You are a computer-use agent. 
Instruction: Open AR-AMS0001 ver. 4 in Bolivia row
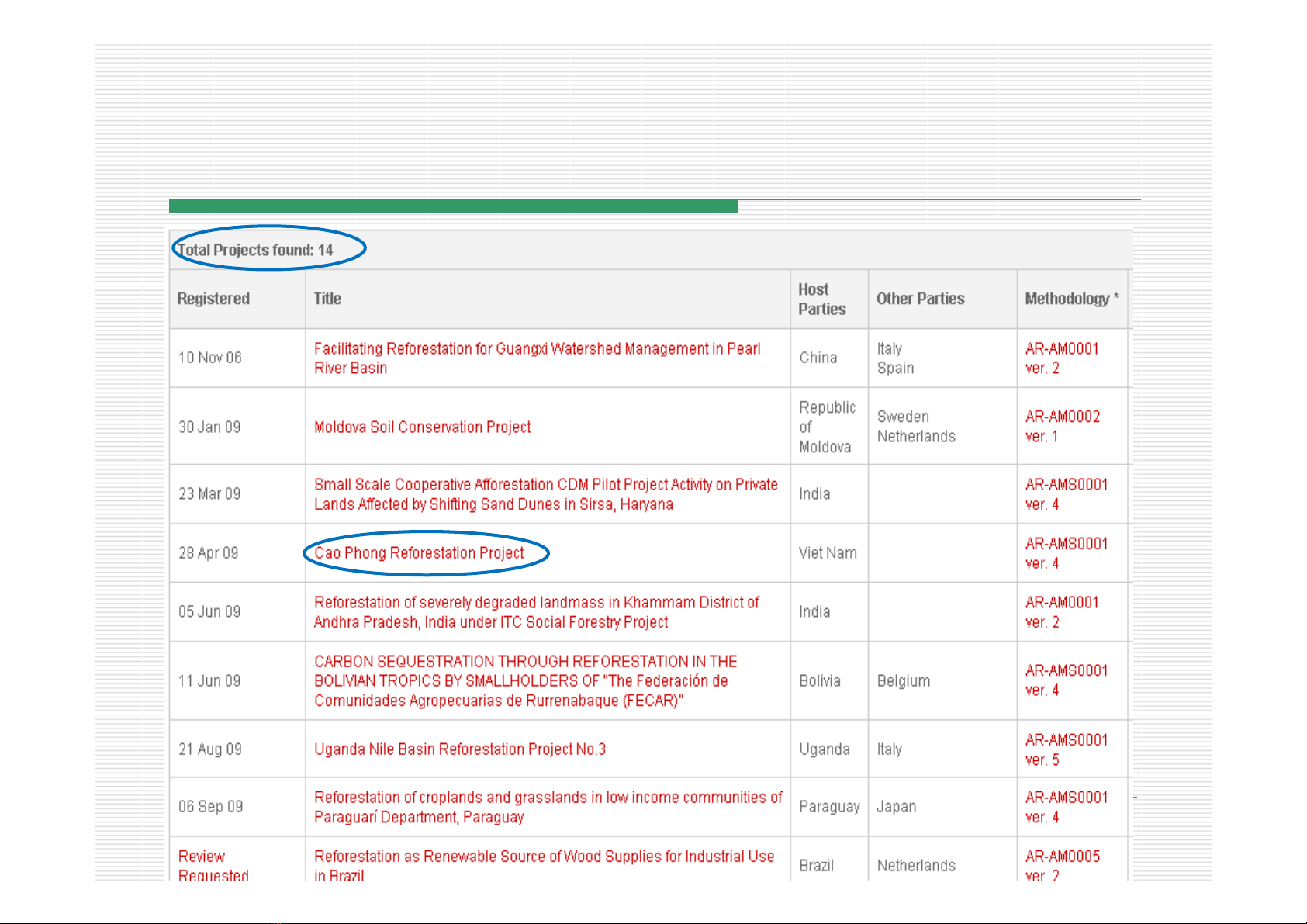(x=1067, y=680)
